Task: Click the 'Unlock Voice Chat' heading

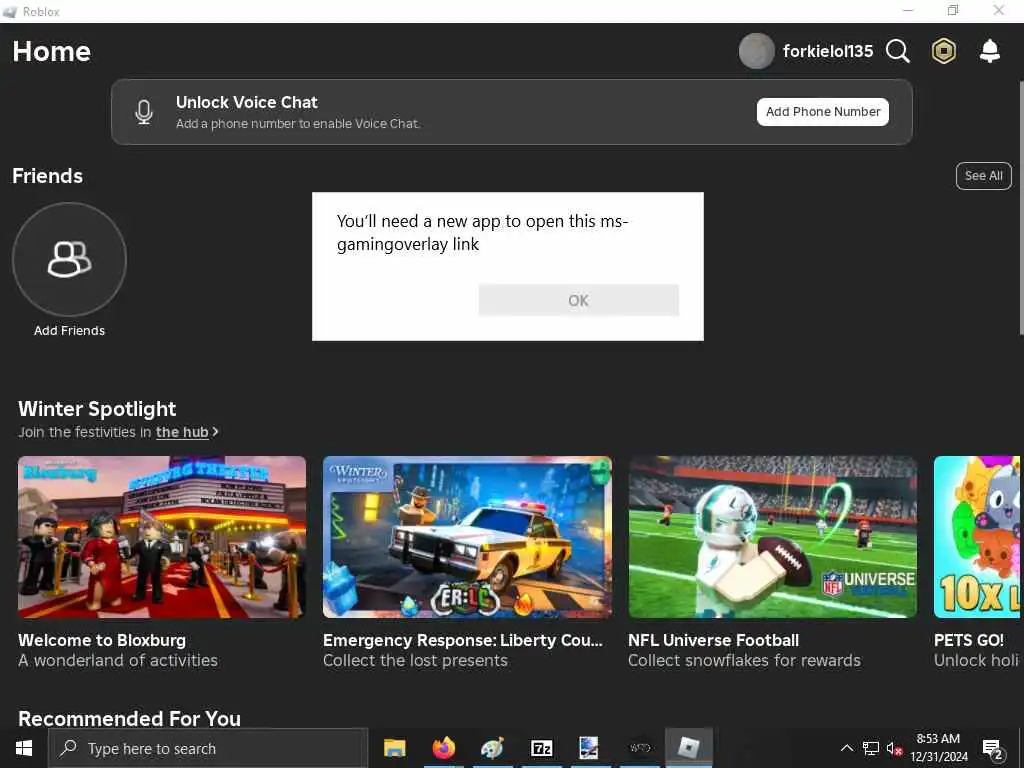Action: click(247, 102)
